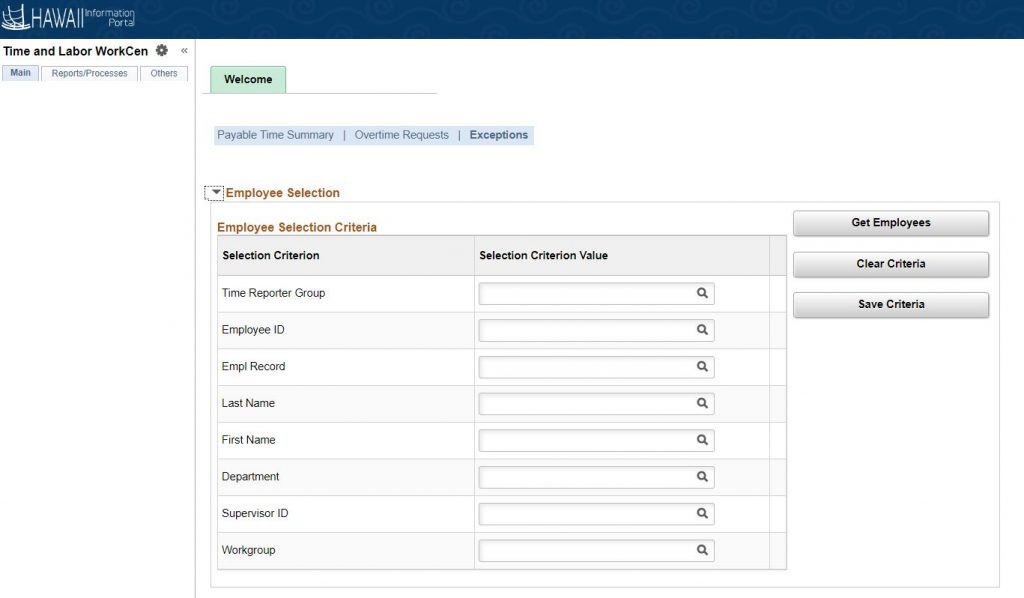Open the Supervisor ID lookup magnifier

click(703, 513)
